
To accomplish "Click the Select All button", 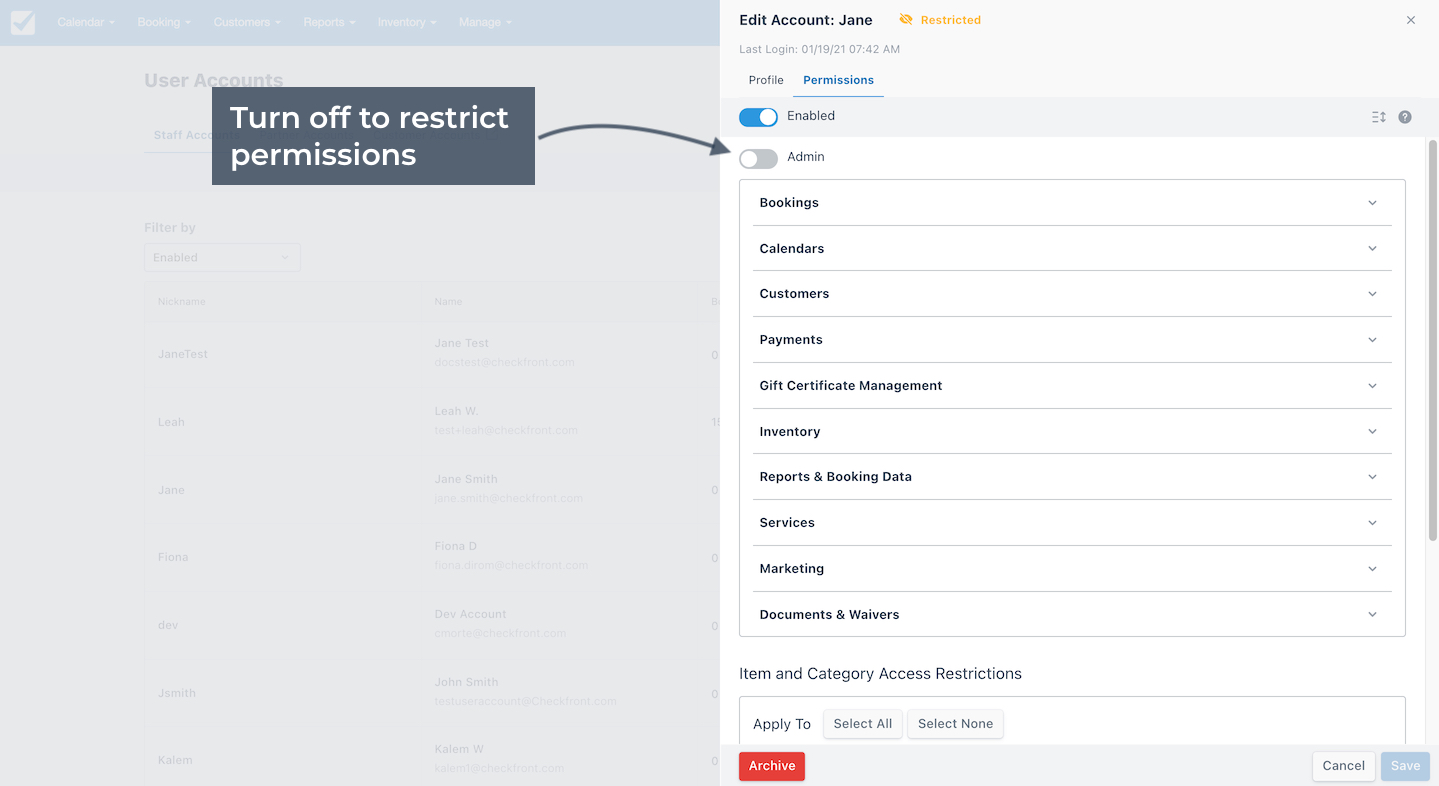I will click(863, 724).
